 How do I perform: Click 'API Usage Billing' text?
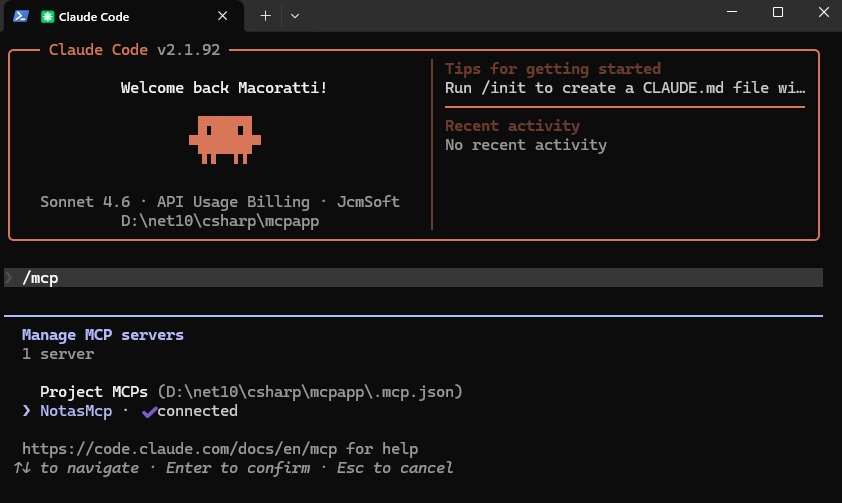(233, 201)
